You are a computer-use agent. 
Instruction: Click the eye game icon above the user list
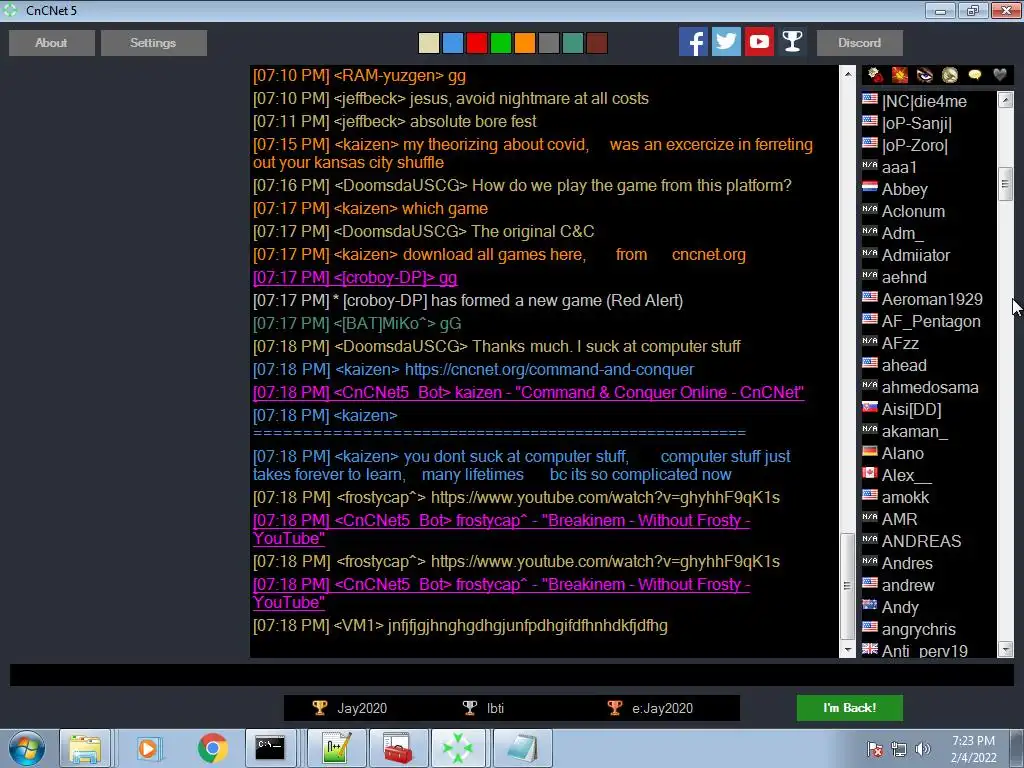925,75
